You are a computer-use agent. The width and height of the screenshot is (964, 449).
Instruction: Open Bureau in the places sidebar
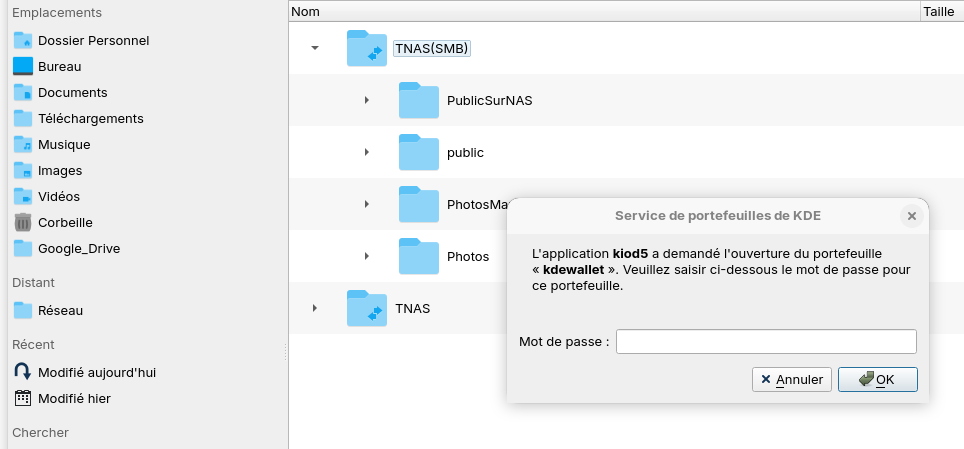[59, 66]
